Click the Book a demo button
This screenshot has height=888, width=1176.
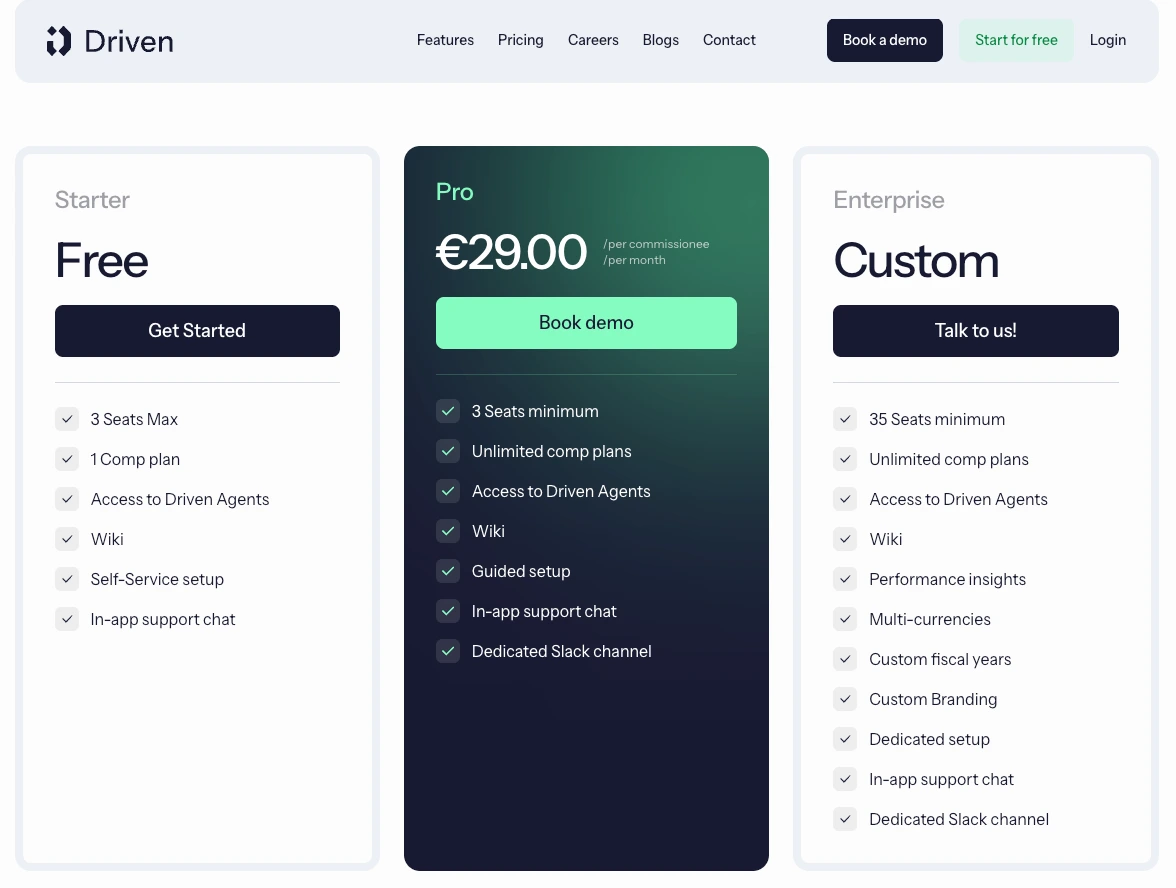[x=885, y=40]
